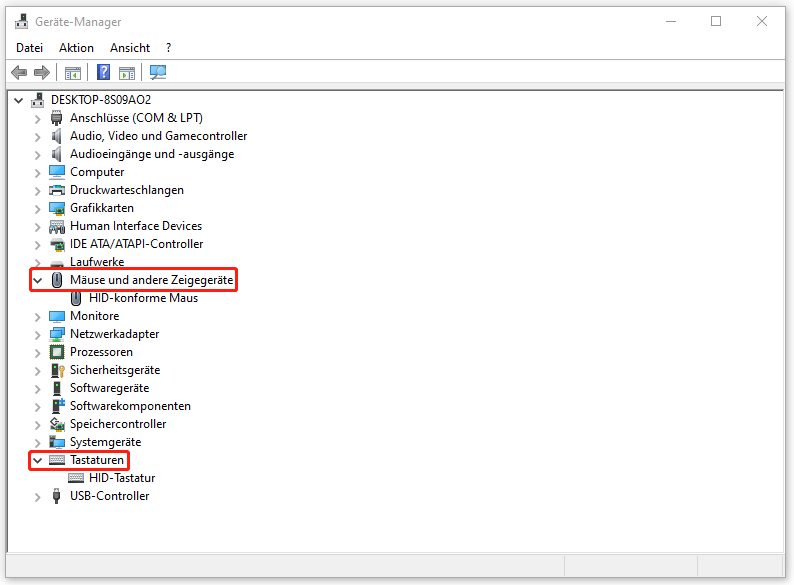This screenshot has height=585, width=794.
Task: Click the DESKTOP-8S09AO2 computer icon
Action: pyautogui.click(x=38, y=100)
